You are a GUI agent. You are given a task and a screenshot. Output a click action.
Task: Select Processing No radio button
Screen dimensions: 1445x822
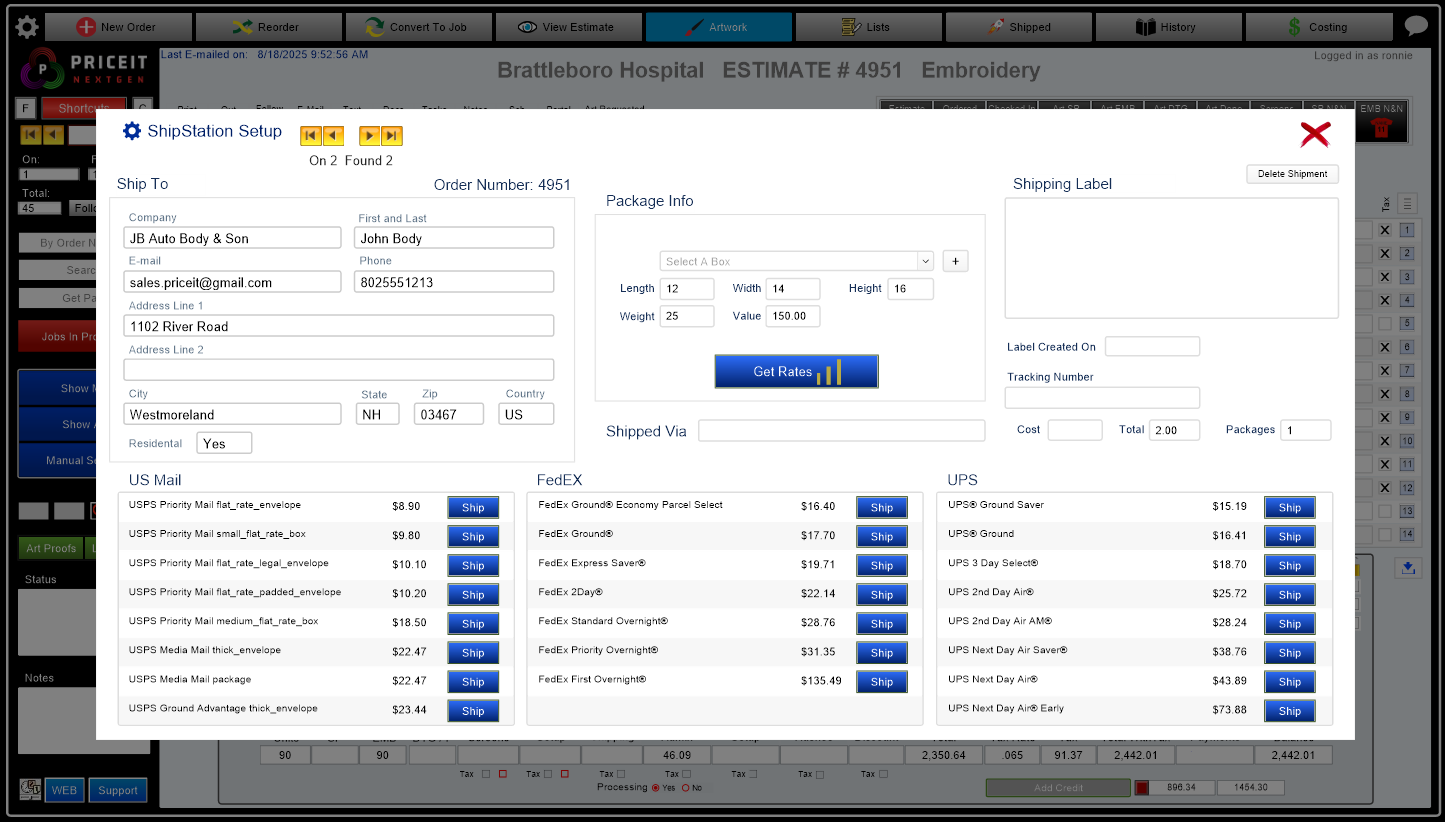coord(686,788)
